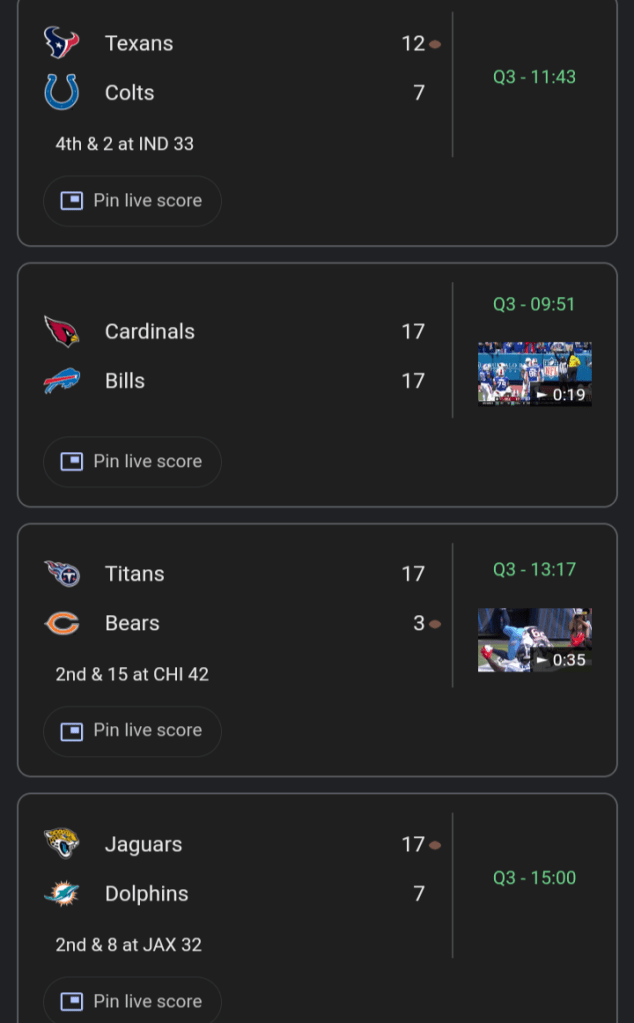
Task: Click the Jacksonville Jaguars team logo
Action: point(61,844)
